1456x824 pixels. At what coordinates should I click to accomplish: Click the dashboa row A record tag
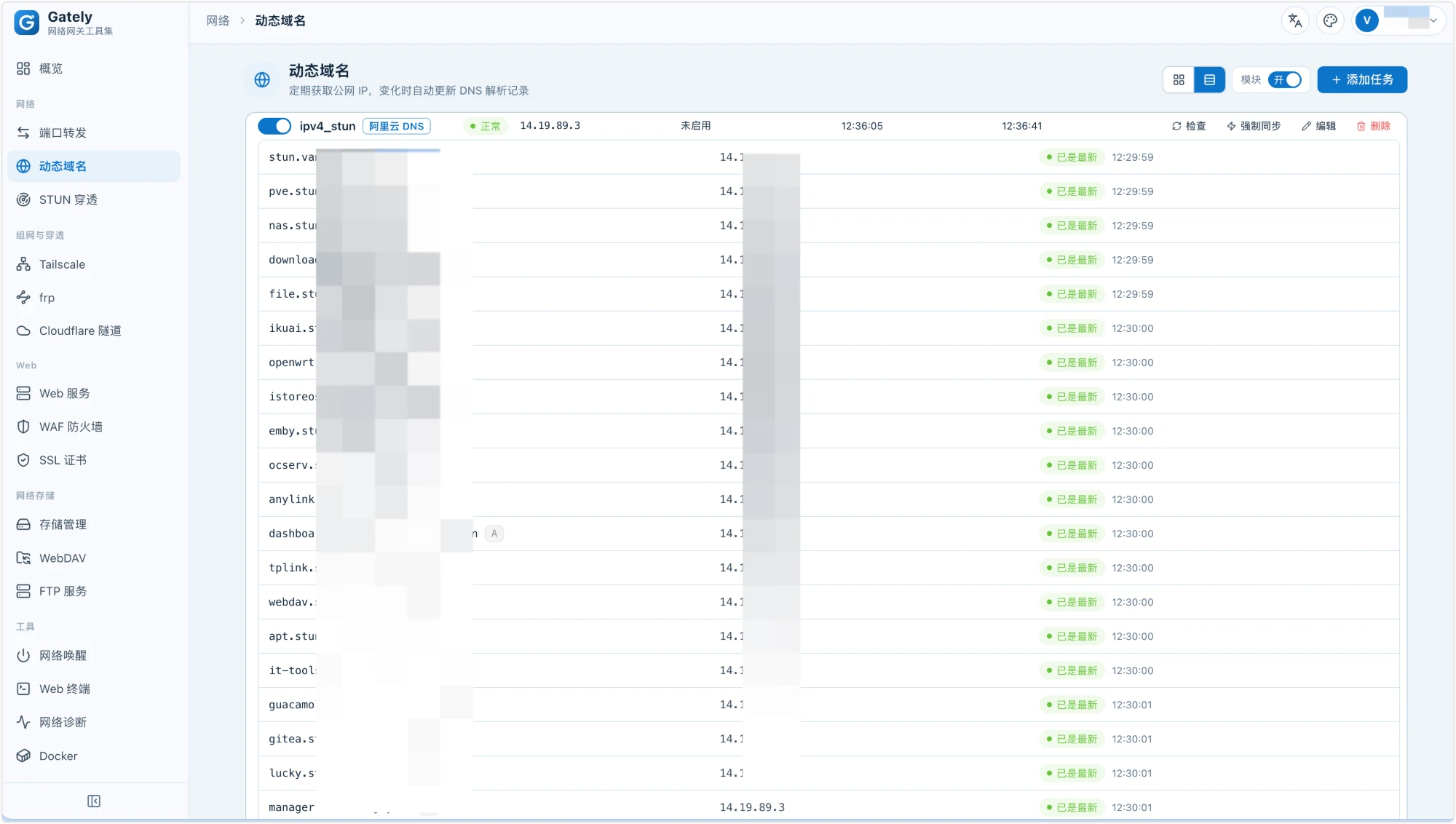(x=494, y=534)
